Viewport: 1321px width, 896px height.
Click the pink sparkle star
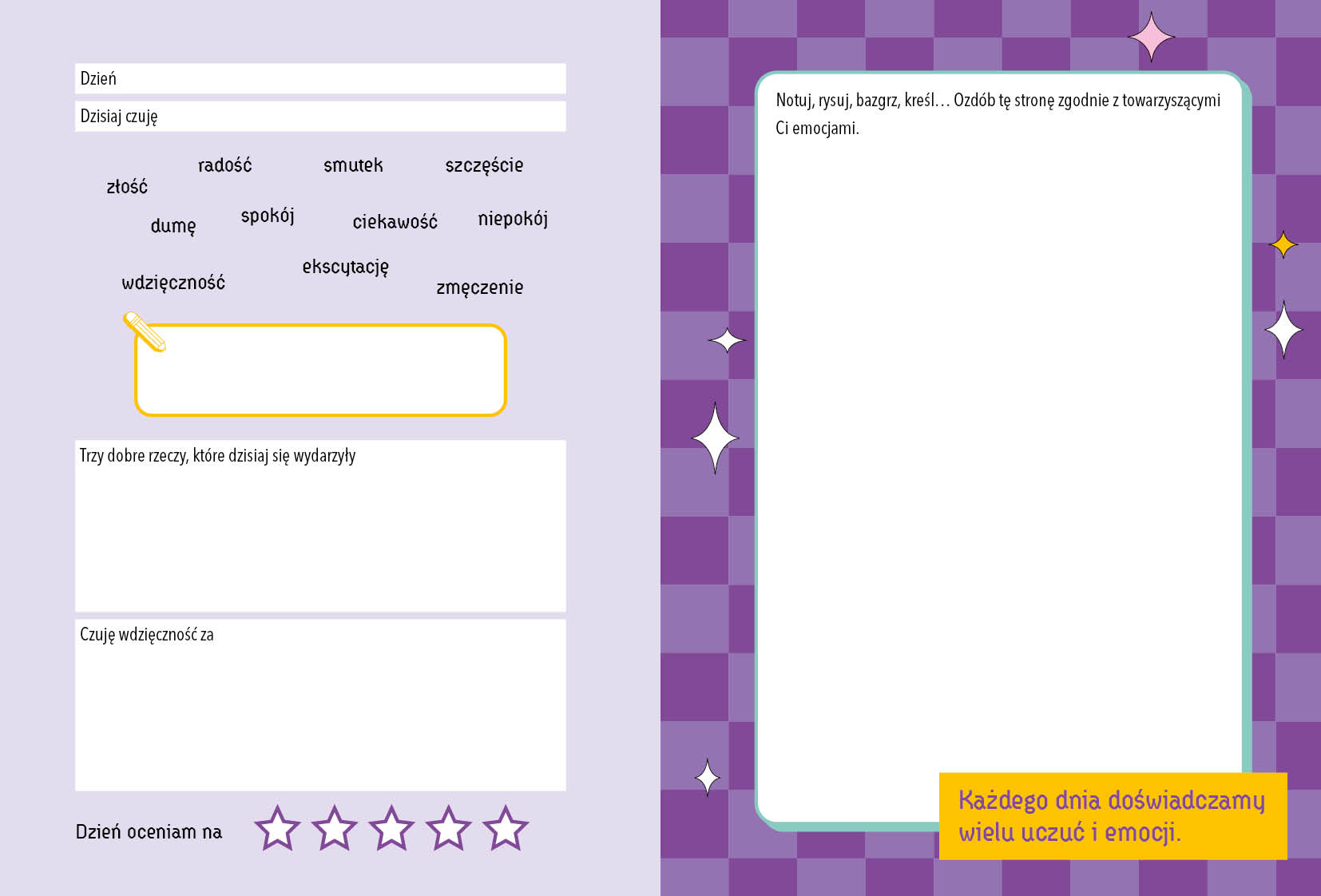(1151, 37)
